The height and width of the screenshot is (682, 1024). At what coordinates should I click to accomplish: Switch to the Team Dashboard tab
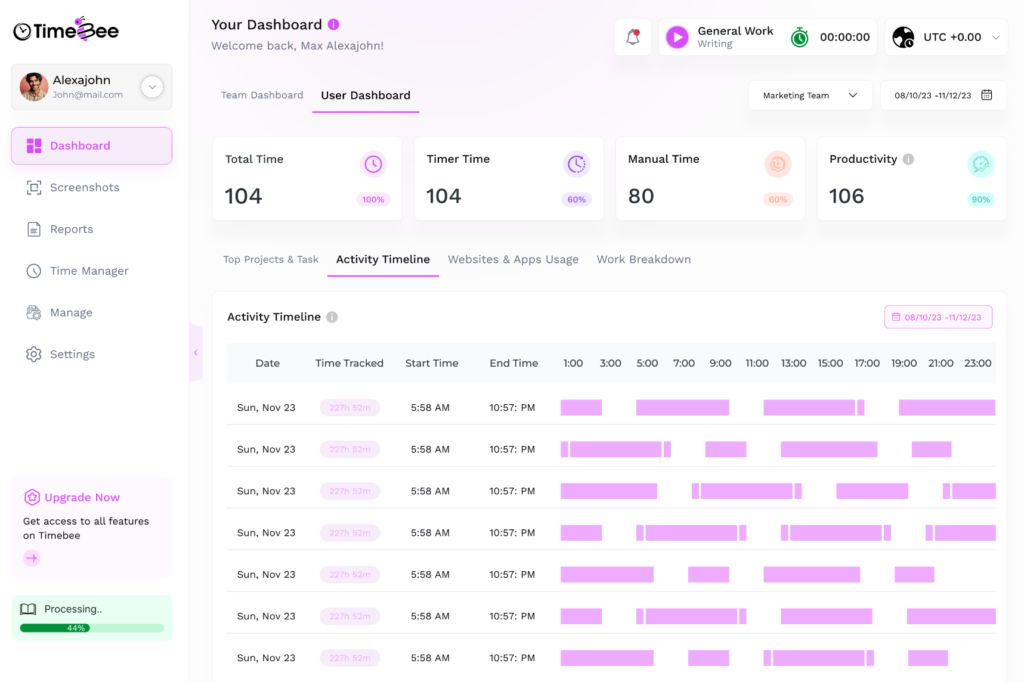point(262,95)
